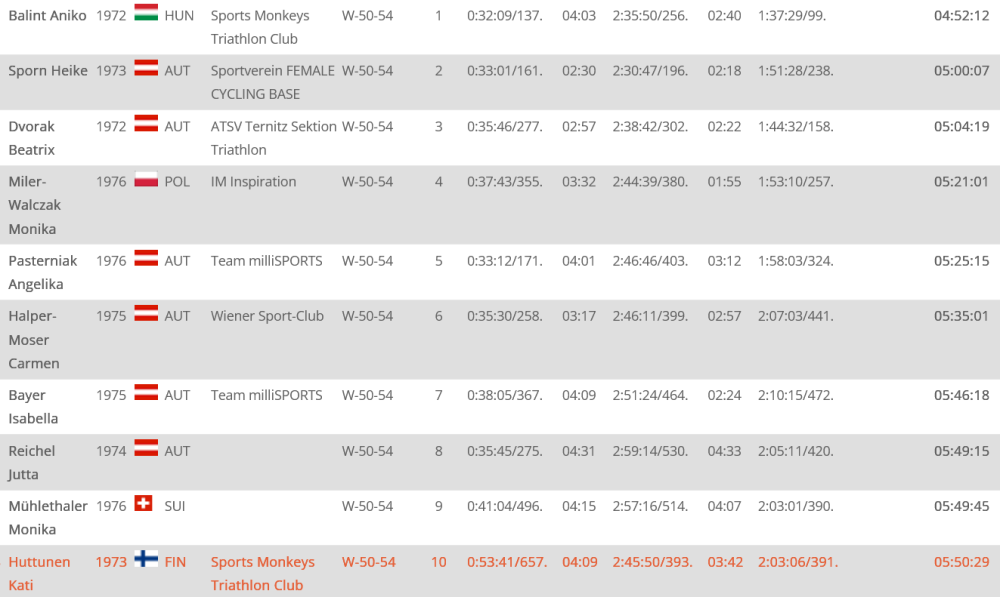Click the Swiss flag in Mühlethaler Monika's row
The width and height of the screenshot is (1000, 597).
click(143, 503)
